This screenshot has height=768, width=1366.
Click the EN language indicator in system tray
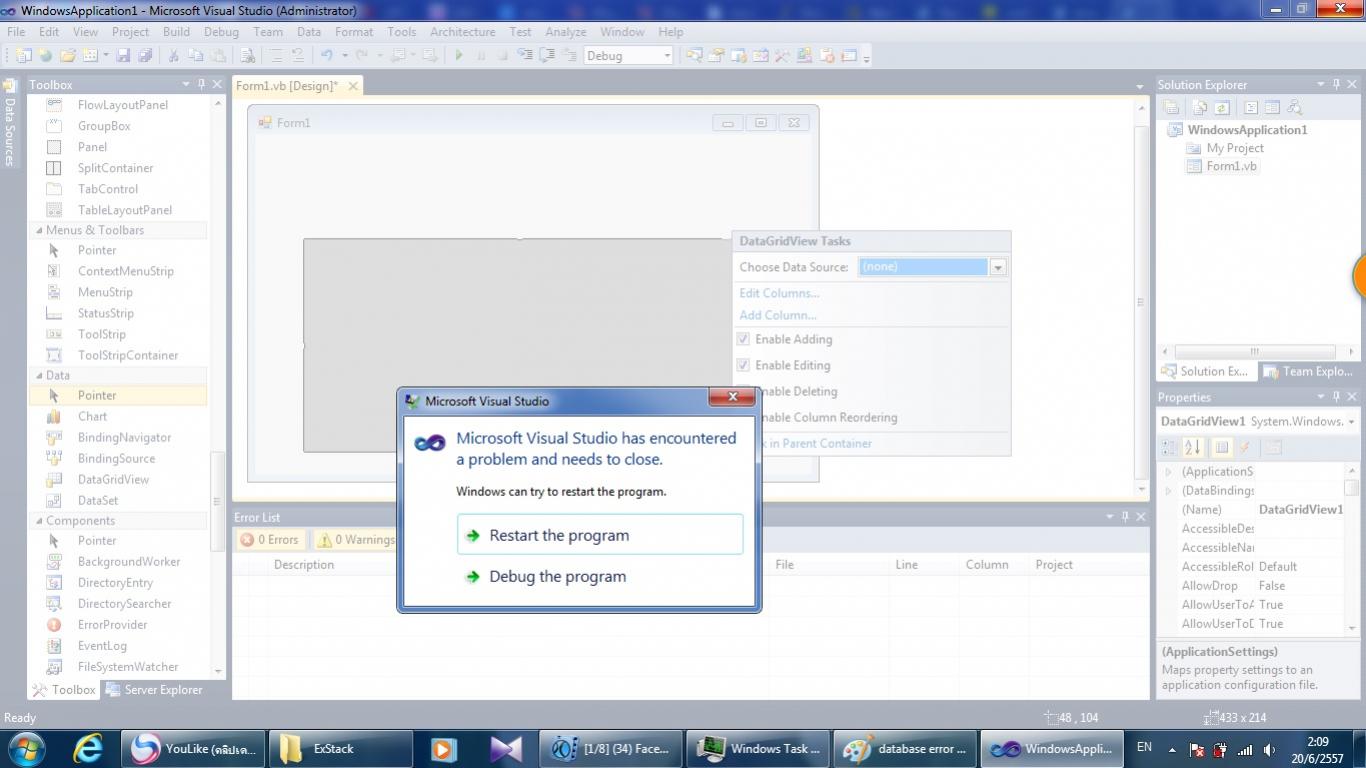pyautogui.click(x=1144, y=747)
